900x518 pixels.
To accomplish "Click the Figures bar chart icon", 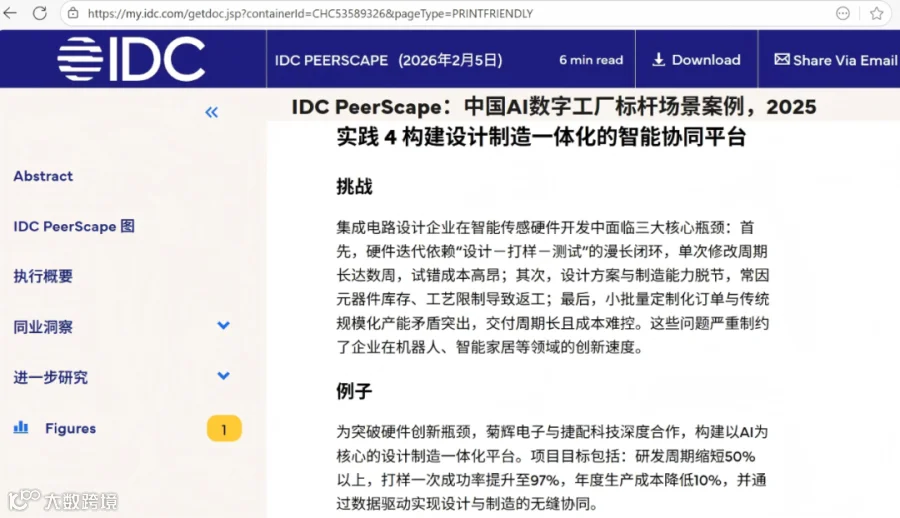I will (21, 427).
